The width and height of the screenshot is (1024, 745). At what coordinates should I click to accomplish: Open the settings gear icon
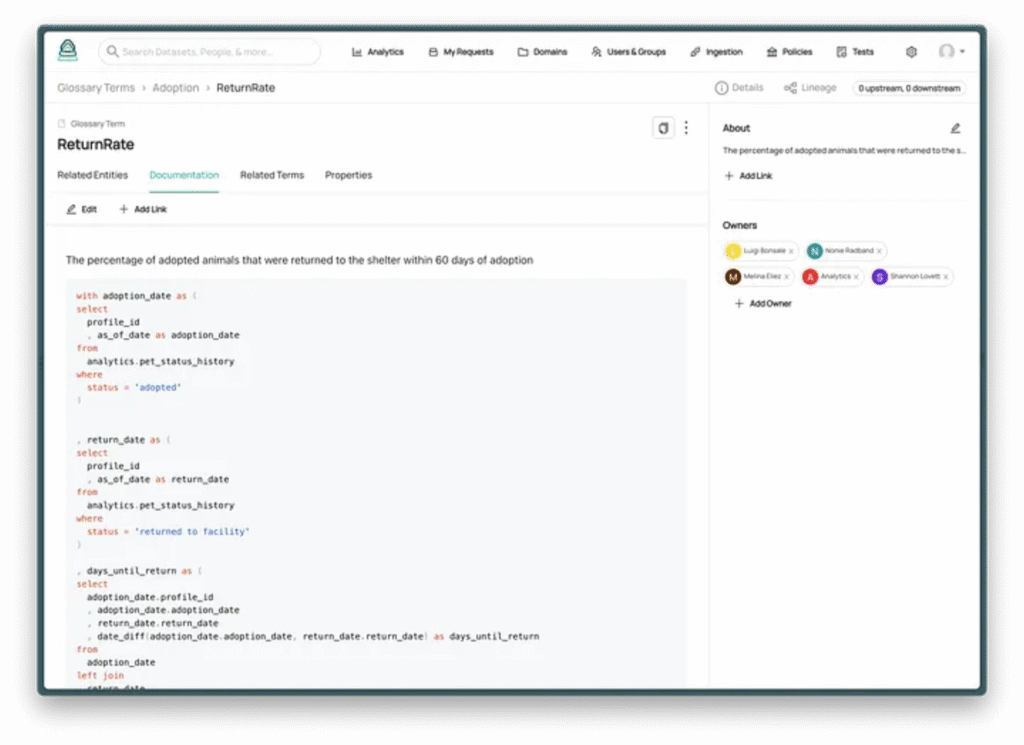point(911,52)
